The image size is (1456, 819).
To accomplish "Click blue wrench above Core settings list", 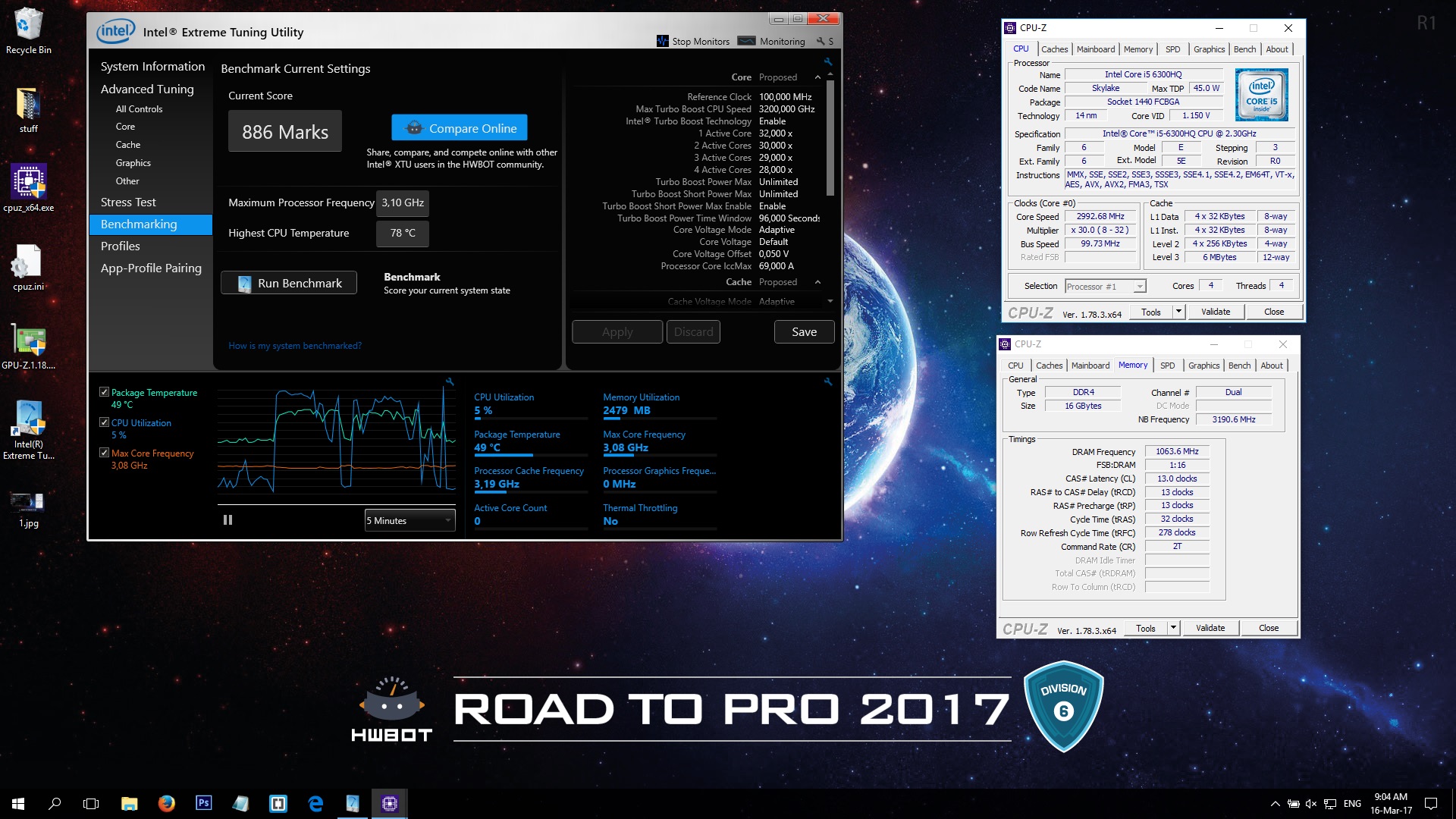I will point(827,62).
